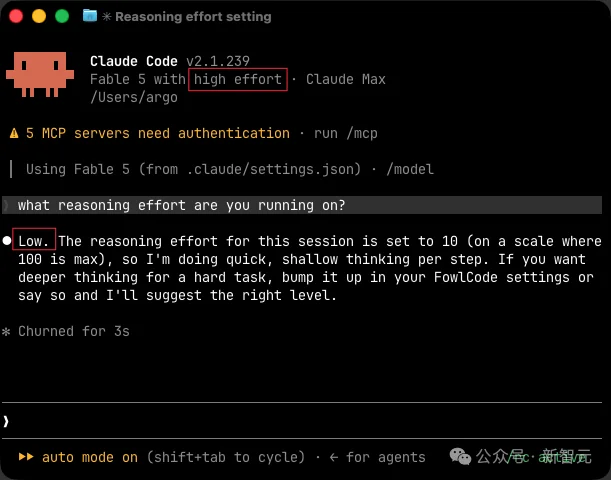Click the '(shift+tab to cycle)' hint
This screenshot has height=480, width=611.
pos(226,457)
